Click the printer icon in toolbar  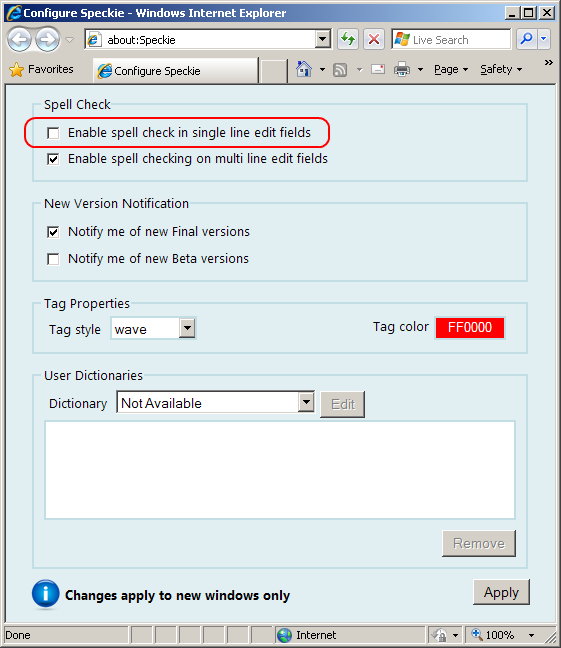click(x=402, y=69)
